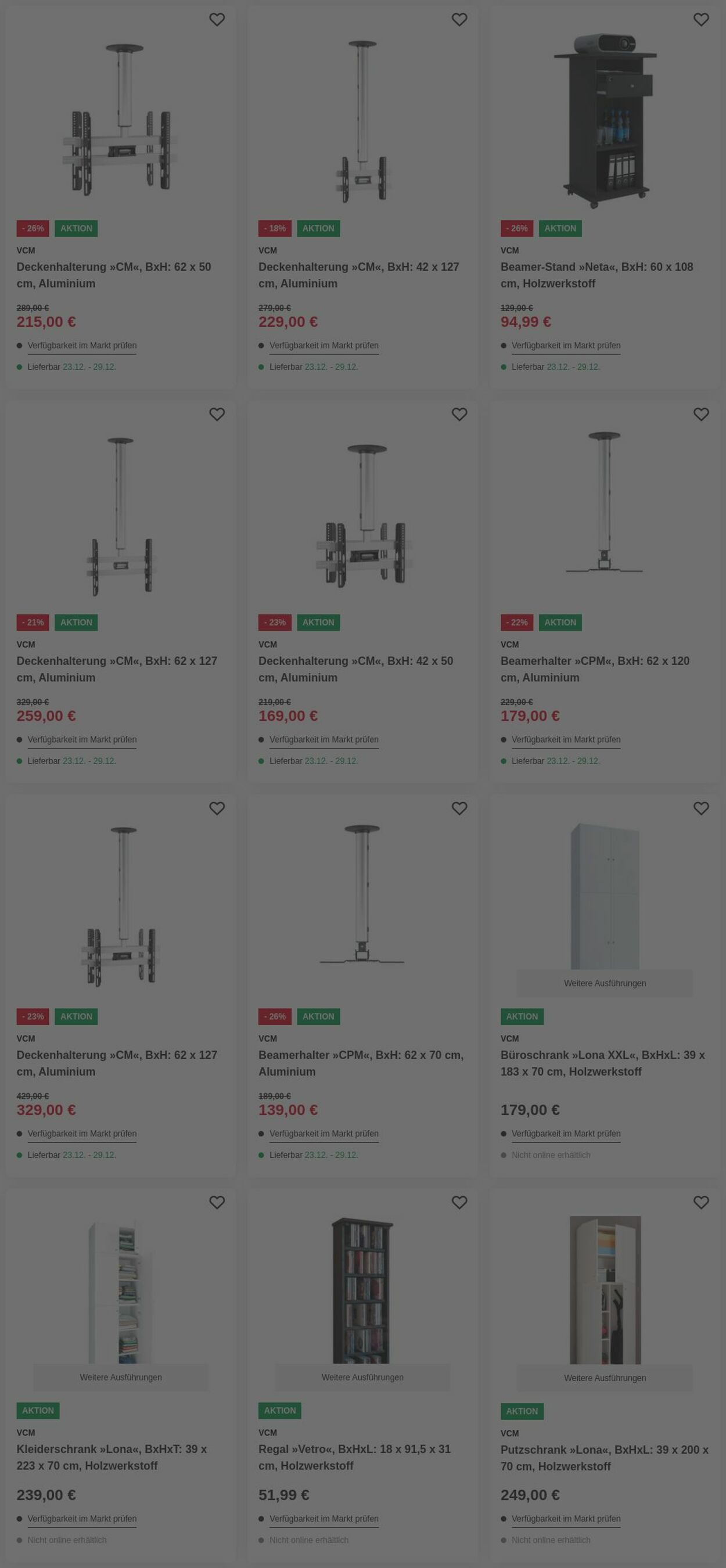This screenshot has width=726, height=1568.
Task: View further versions of Regal Vetro
Action: (362, 1377)
